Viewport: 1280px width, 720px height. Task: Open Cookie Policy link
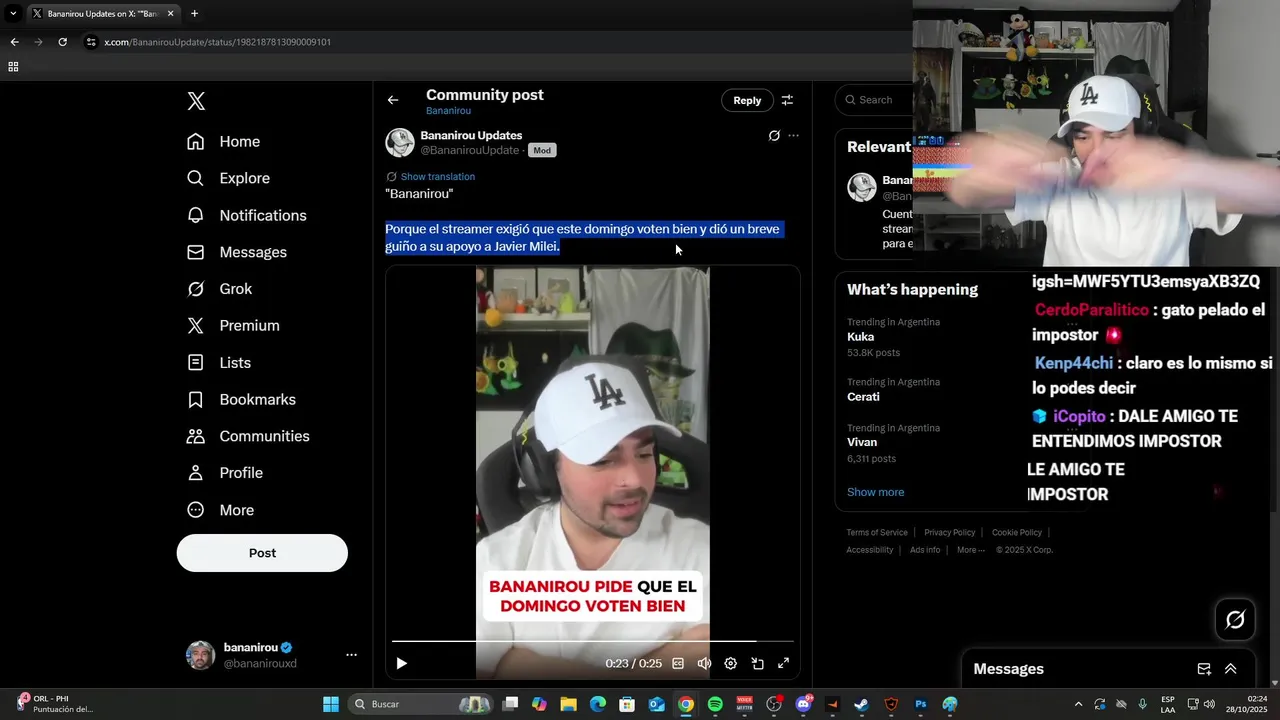pyautogui.click(x=1016, y=533)
